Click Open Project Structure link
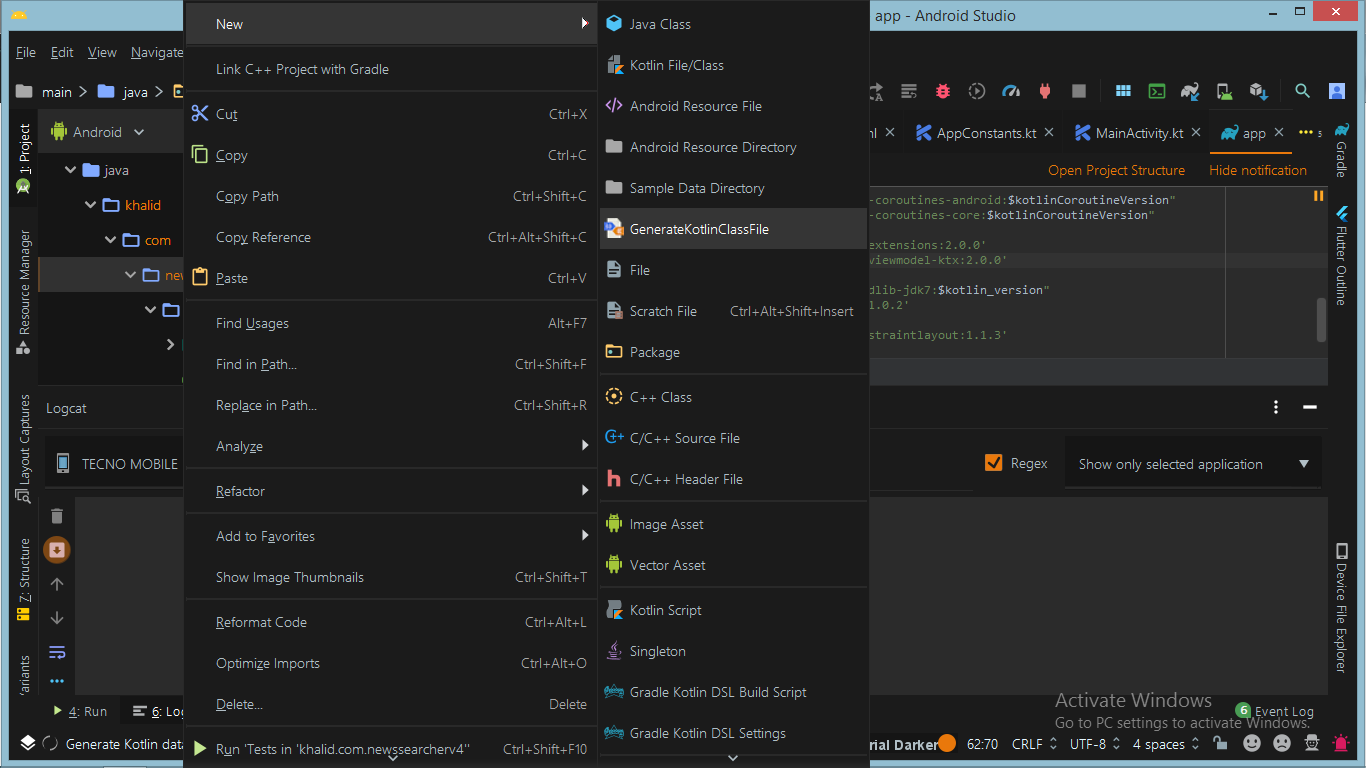Viewport: 1366px width, 768px height. [1116, 170]
